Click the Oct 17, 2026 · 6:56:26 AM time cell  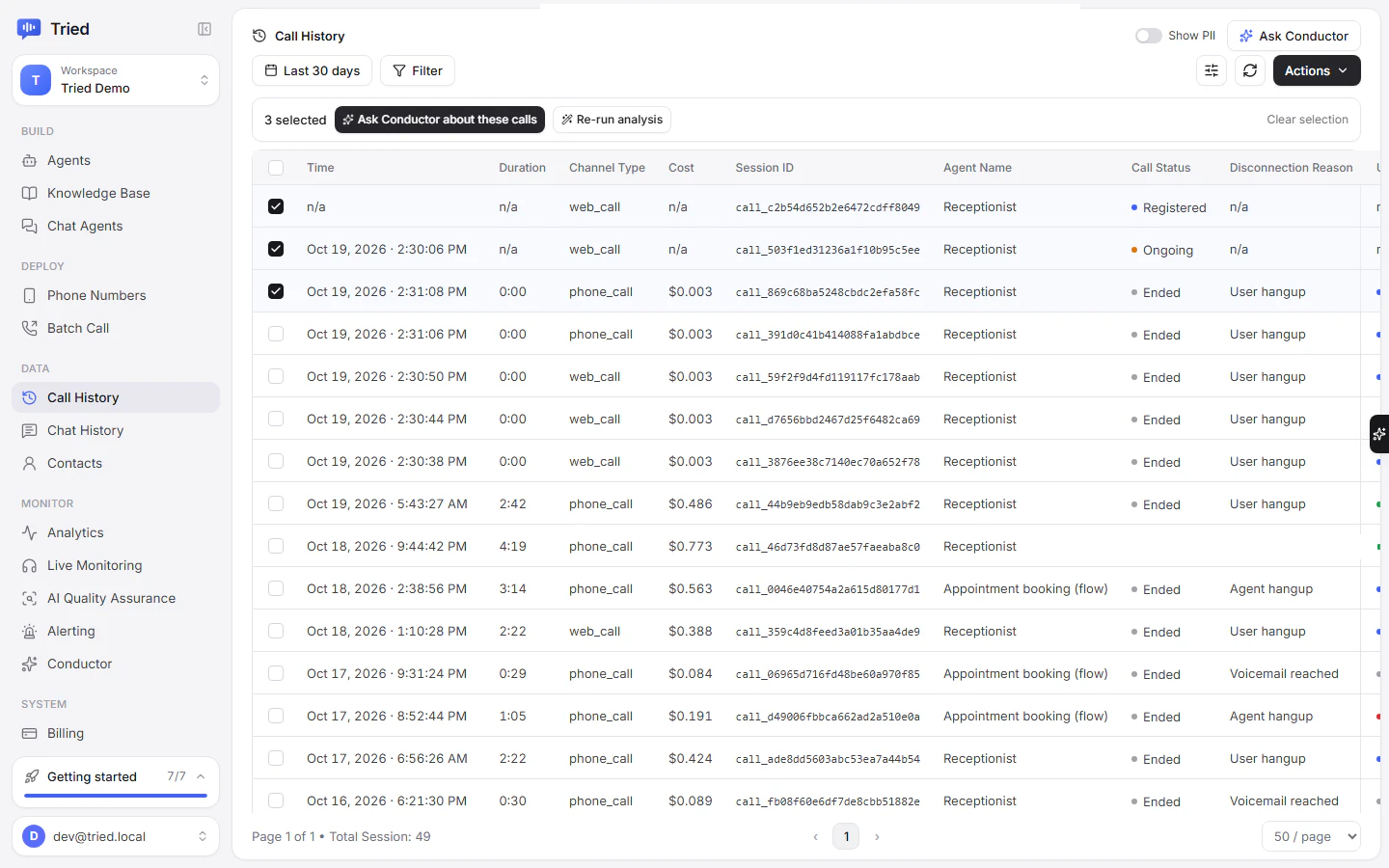coord(387,758)
